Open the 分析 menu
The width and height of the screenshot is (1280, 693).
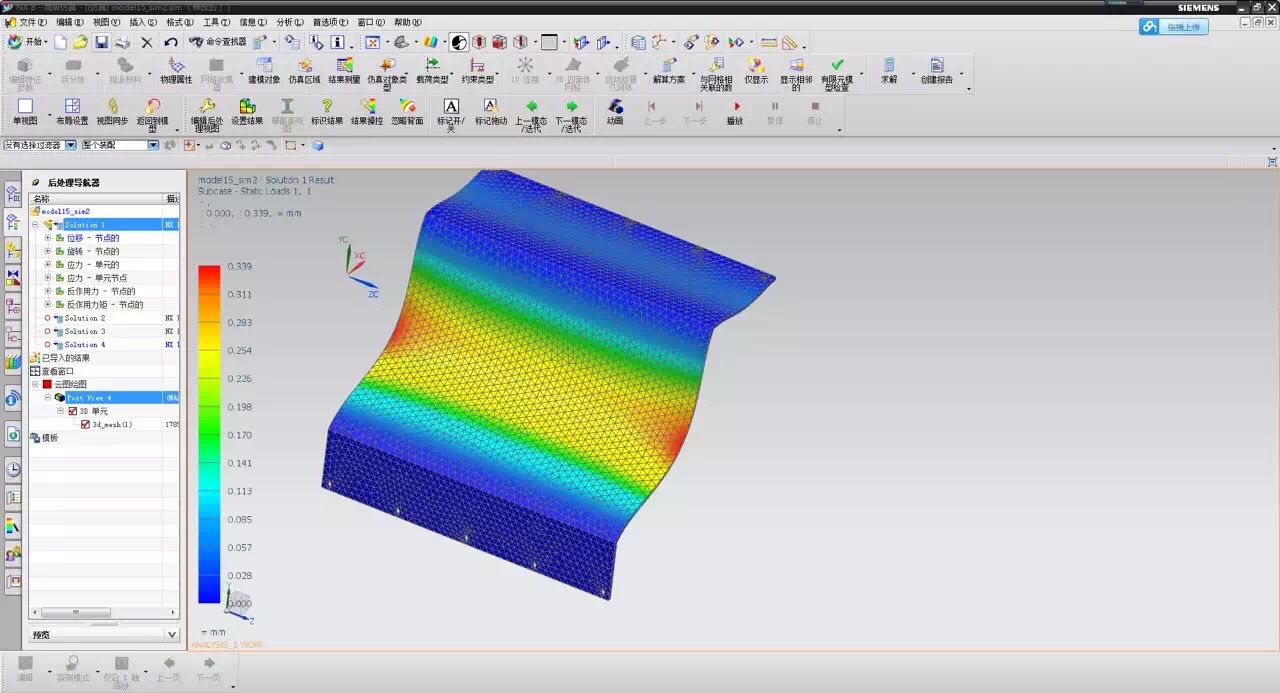coord(290,22)
